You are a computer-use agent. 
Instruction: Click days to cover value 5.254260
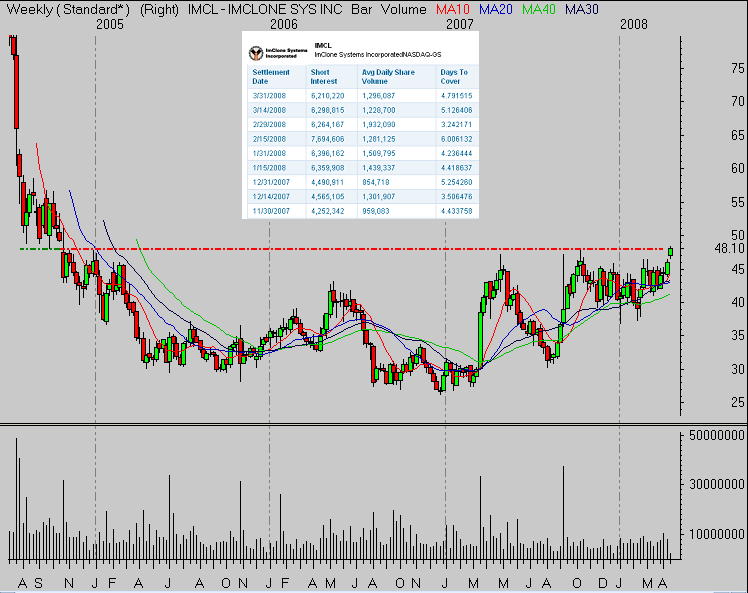(x=457, y=182)
